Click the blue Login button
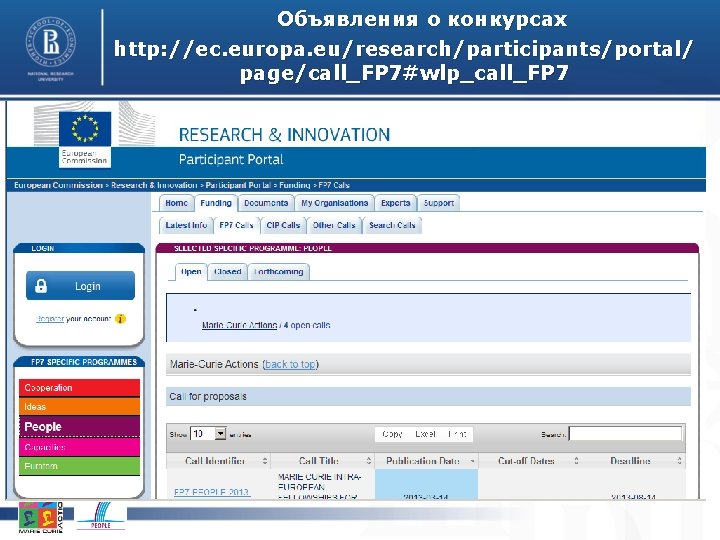 [x=80, y=286]
